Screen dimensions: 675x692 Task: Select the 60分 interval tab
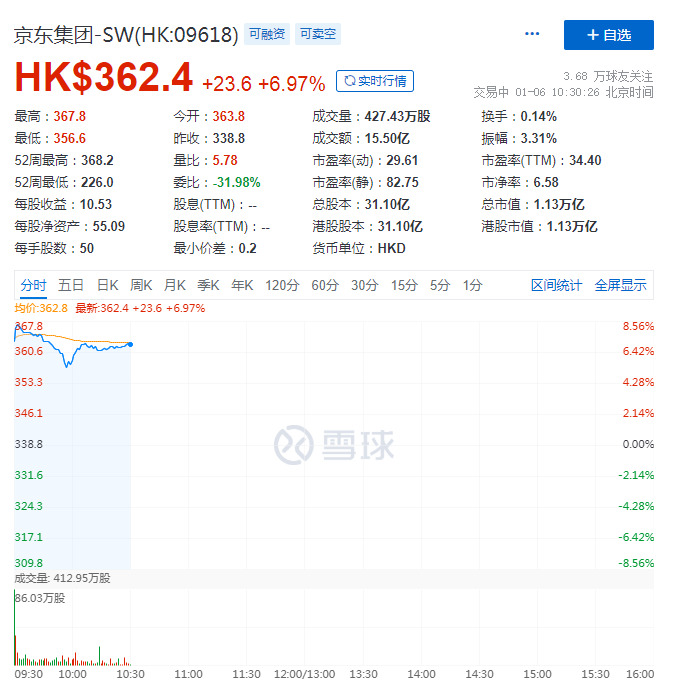coord(325,285)
